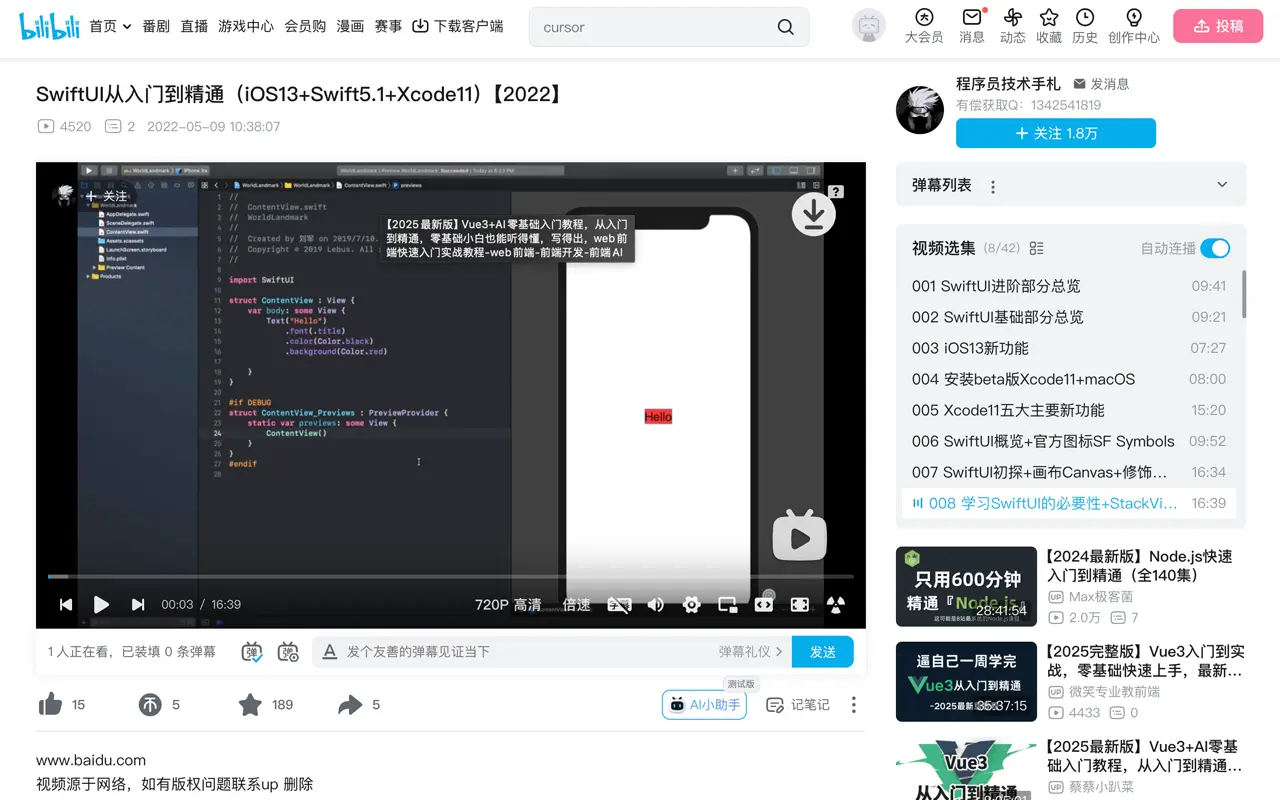Screen dimensions: 1280x800
Task: Disable the 自动连播 autoplay toggle
Action: pyautogui.click(x=1214, y=248)
